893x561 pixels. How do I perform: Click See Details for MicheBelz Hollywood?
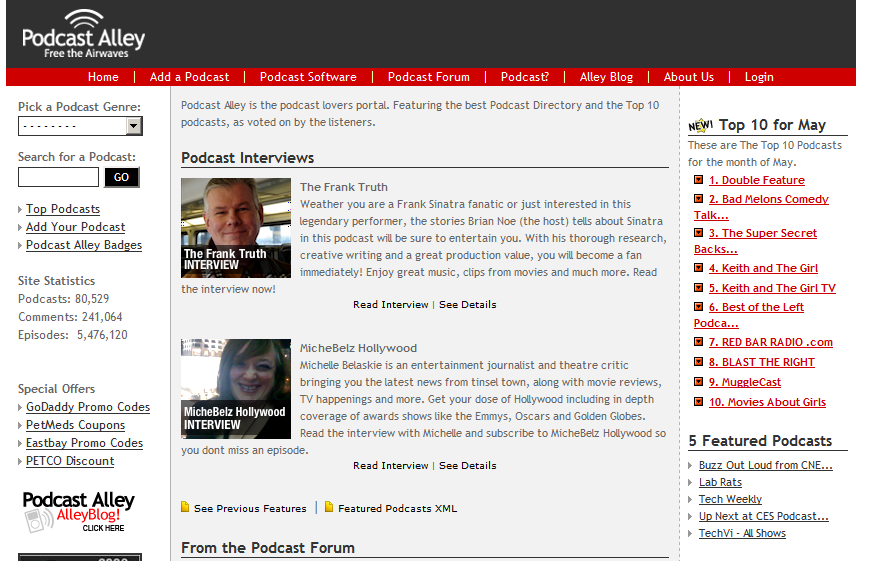(x=468, y=466)
